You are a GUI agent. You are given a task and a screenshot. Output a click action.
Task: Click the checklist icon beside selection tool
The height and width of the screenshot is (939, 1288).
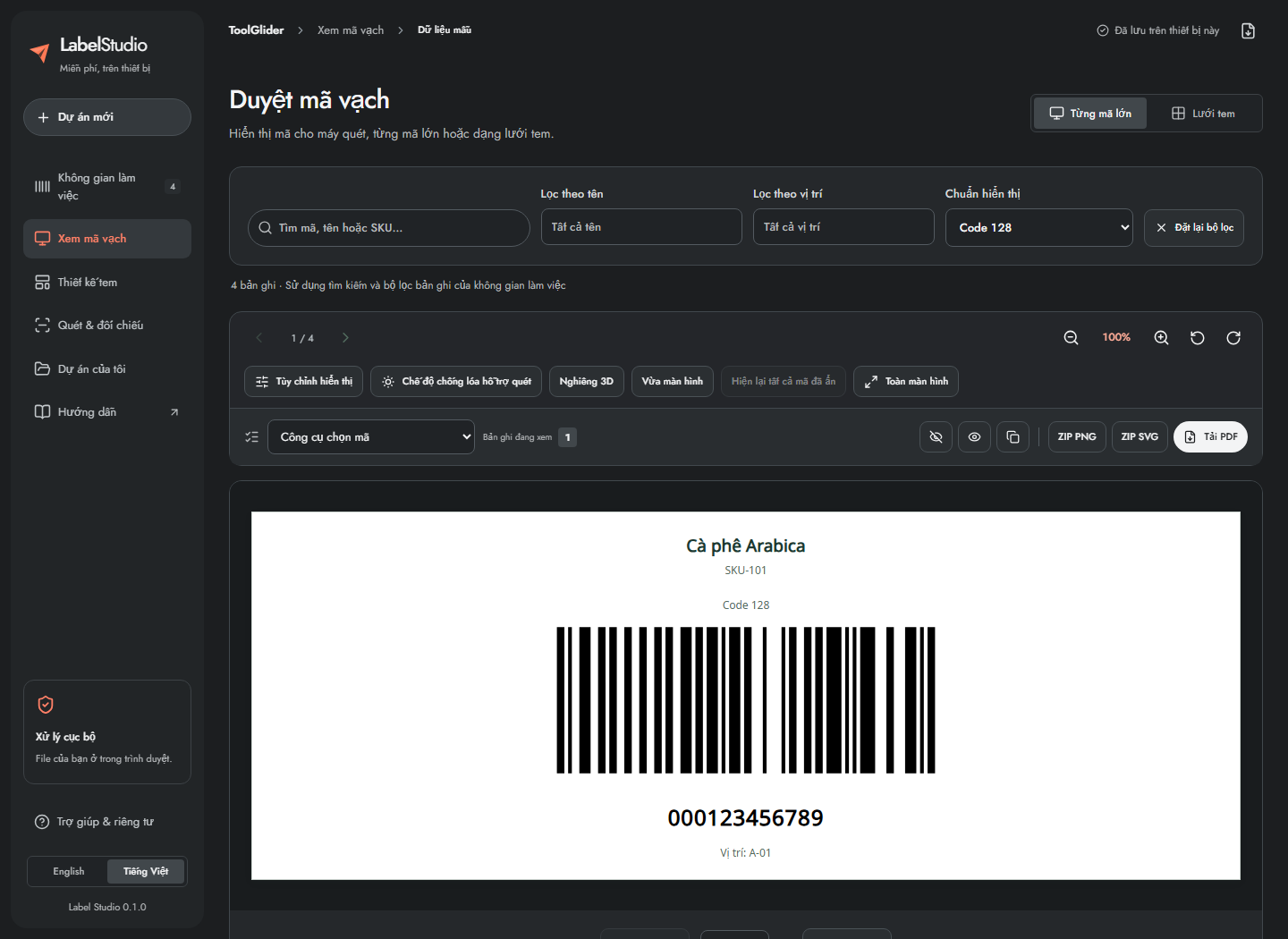252,437
